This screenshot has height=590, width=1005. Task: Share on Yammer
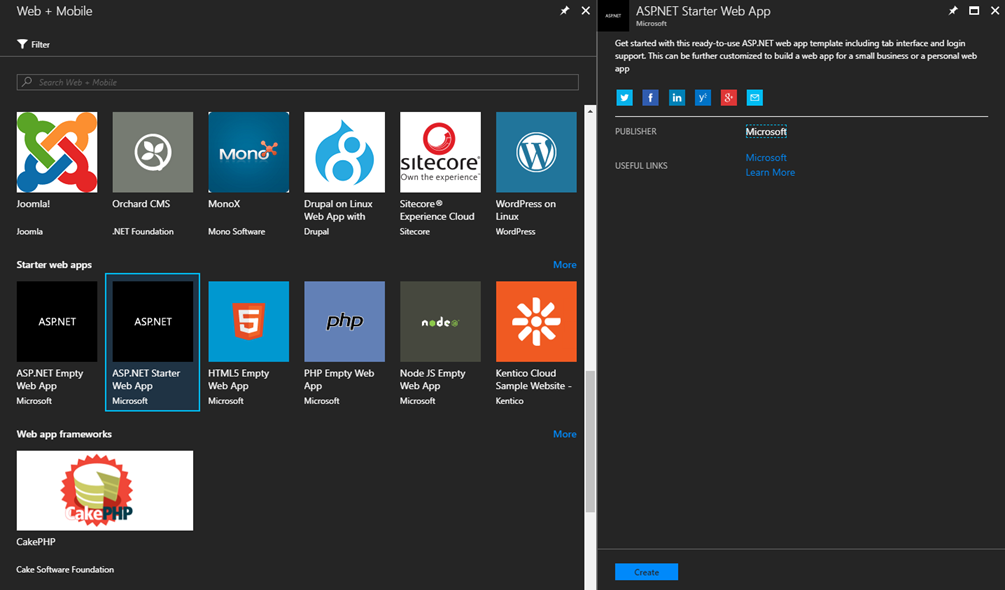pos(702,97)
